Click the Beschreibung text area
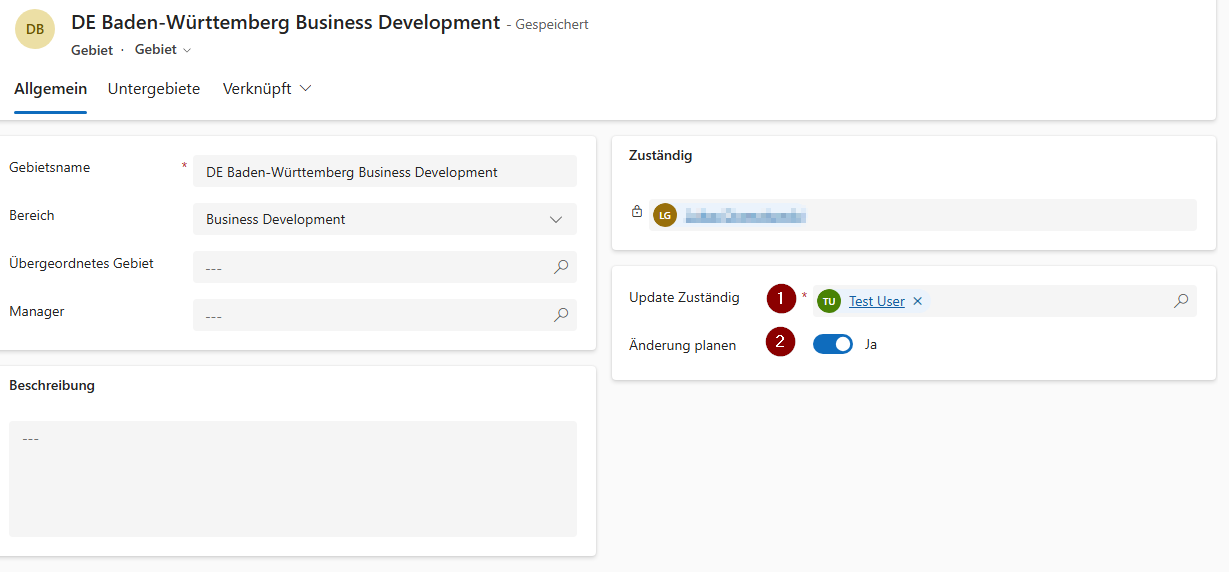 pos(292,478)
